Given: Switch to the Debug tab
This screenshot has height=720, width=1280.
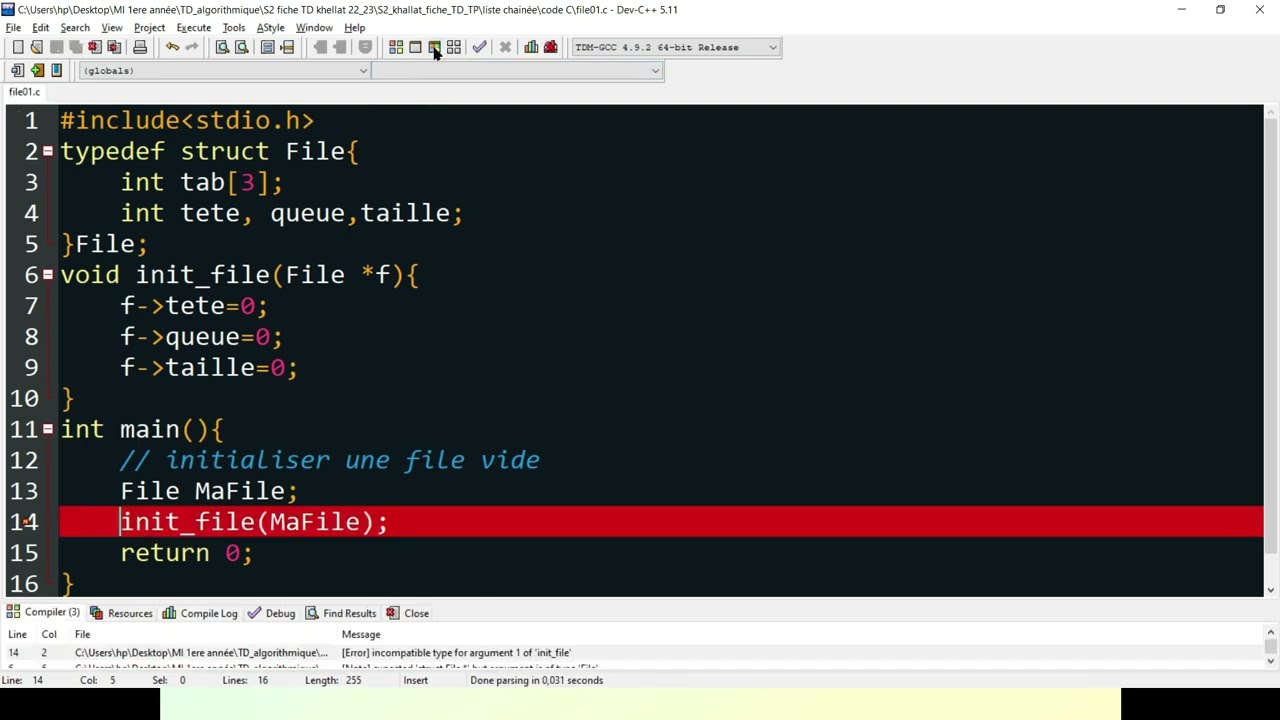Looking at the screenshot, I should 271,613.
